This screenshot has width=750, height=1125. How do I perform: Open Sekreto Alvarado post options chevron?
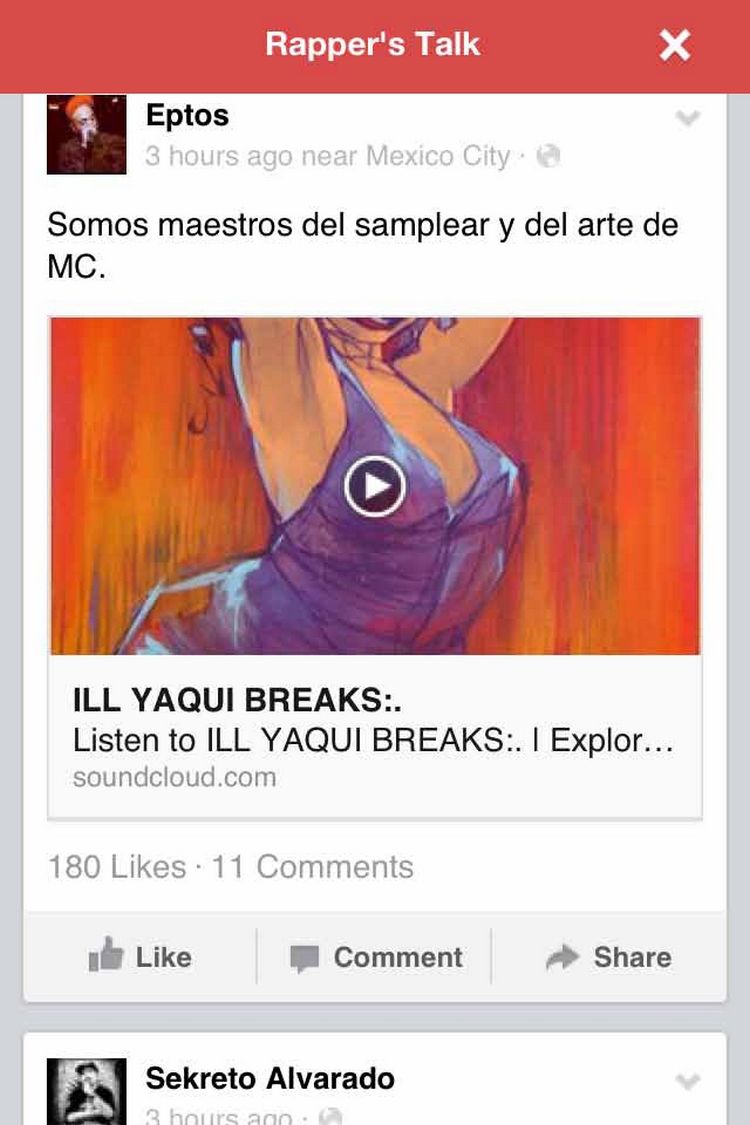(688, 1081)
